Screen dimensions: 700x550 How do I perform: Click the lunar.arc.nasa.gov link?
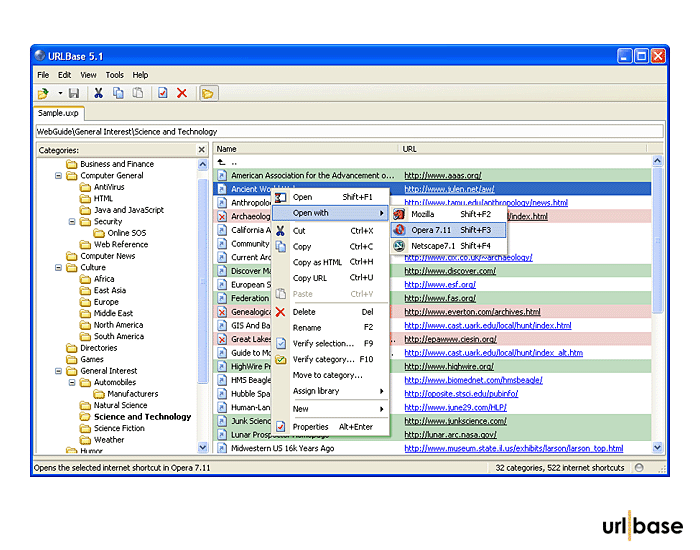click(450, 435)
